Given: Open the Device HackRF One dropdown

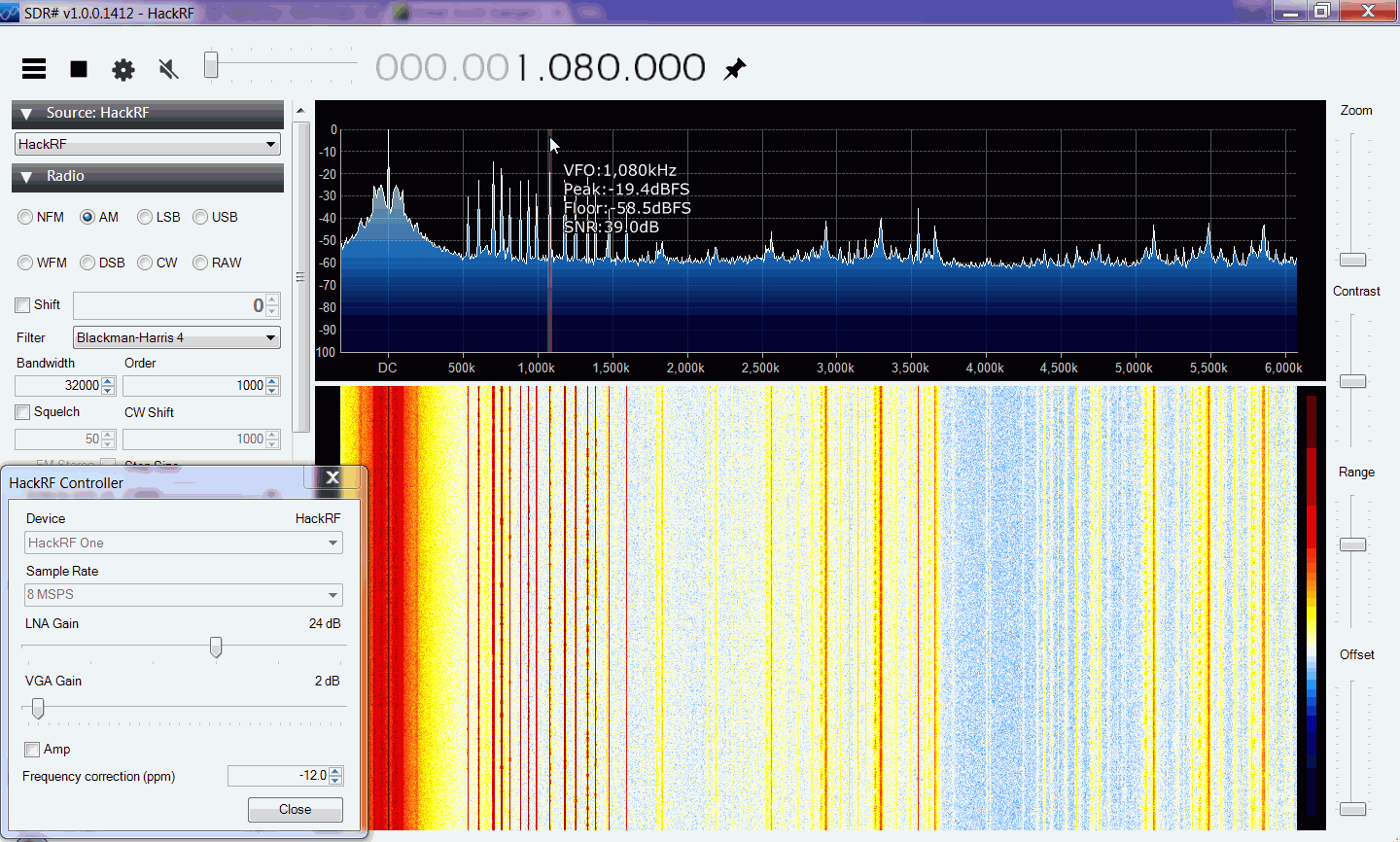Looking at the screenshot, I should 184,543.
